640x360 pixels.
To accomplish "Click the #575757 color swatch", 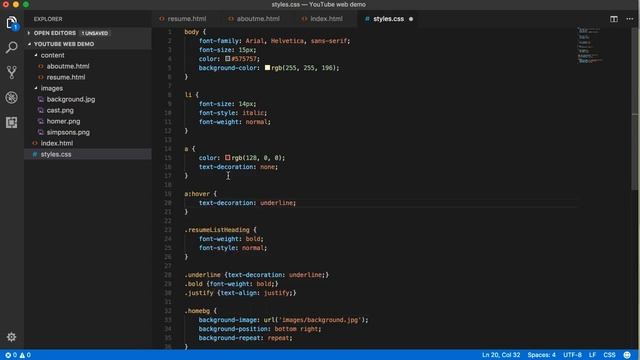I will pyautogui.click(x=227, y=59).
